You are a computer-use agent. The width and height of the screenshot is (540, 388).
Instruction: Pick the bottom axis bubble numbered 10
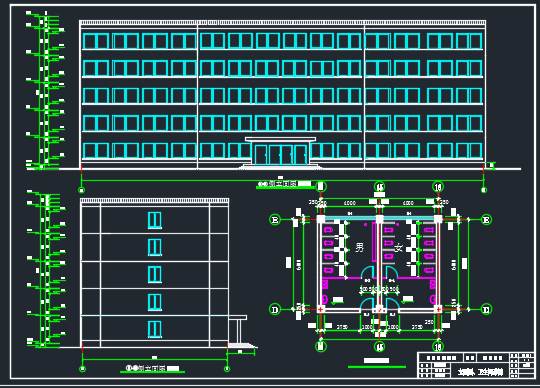click(438, 346)
